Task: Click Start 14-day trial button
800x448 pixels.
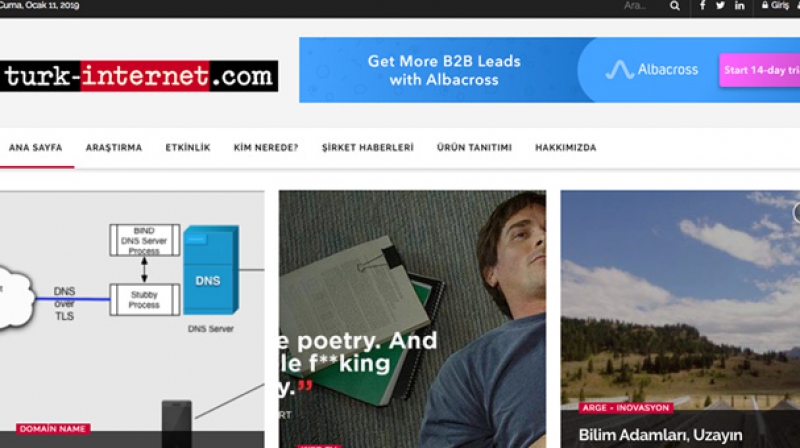Action: pyautogui.click(x=760, y=70)
